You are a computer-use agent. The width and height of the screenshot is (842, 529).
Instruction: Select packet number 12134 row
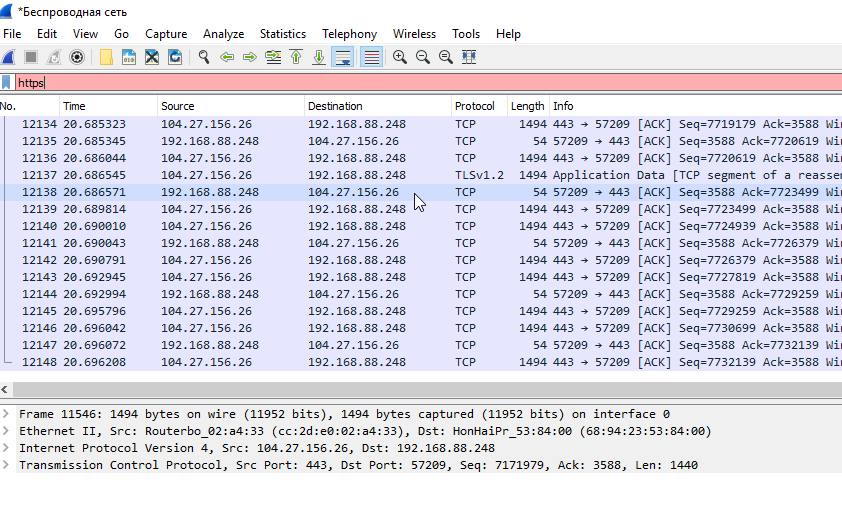point(421,124)
